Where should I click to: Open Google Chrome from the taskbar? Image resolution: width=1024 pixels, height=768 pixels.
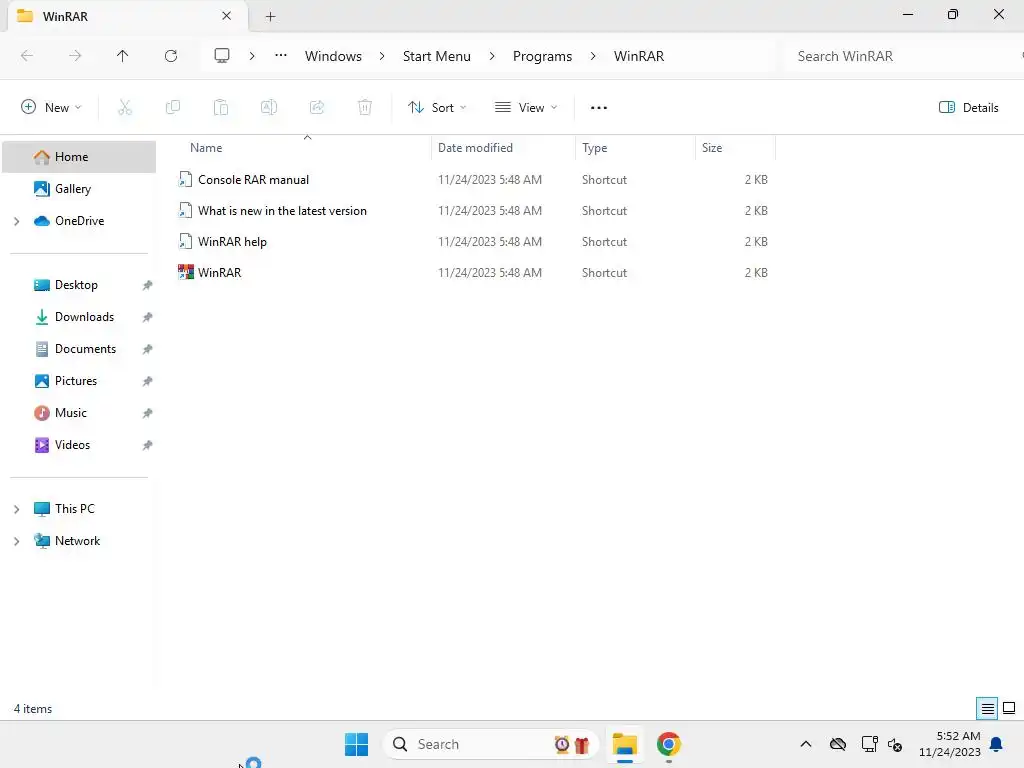(x=669, y=744)
